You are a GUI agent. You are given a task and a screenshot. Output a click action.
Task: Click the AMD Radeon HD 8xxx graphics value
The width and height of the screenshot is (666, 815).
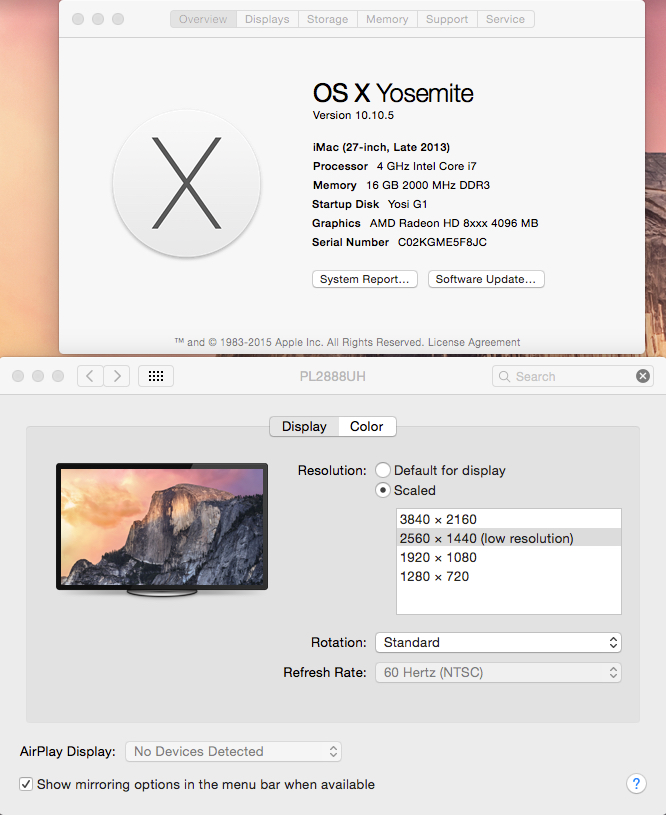tap(454, 224)
